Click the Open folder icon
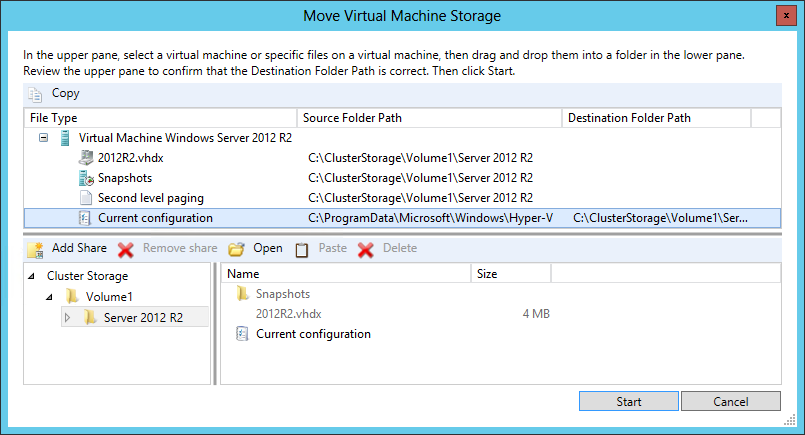The width and height of the screenshot is (805, 435). click(236, 250)
